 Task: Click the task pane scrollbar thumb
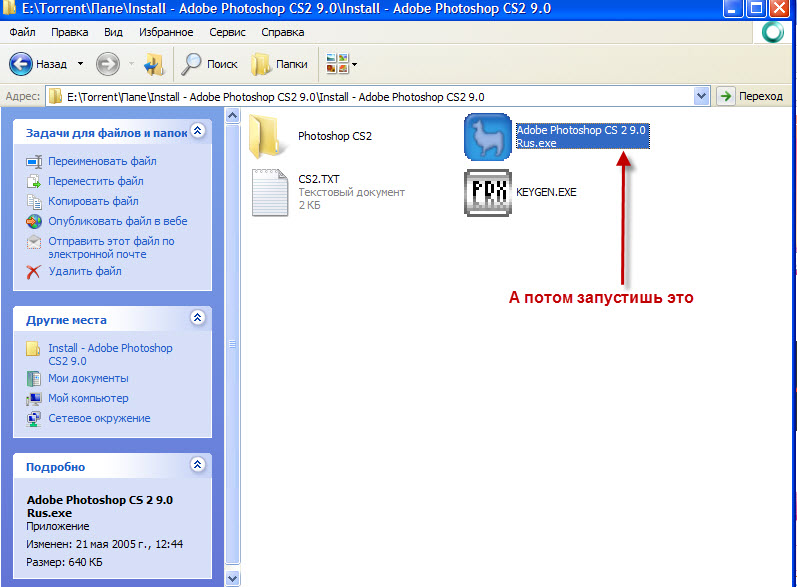click(x=232, y=345)
